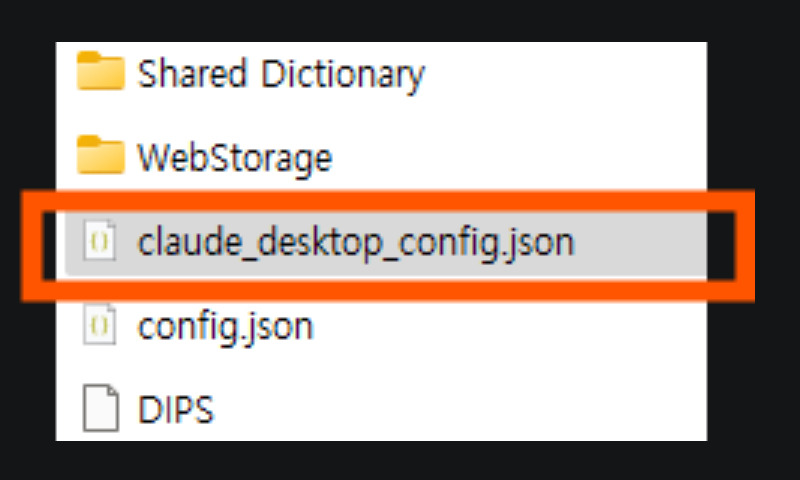This screenshot has width=800, height=480.
Task: Click the blank document icon beside DIPS
Action: (x=99, y=409)
